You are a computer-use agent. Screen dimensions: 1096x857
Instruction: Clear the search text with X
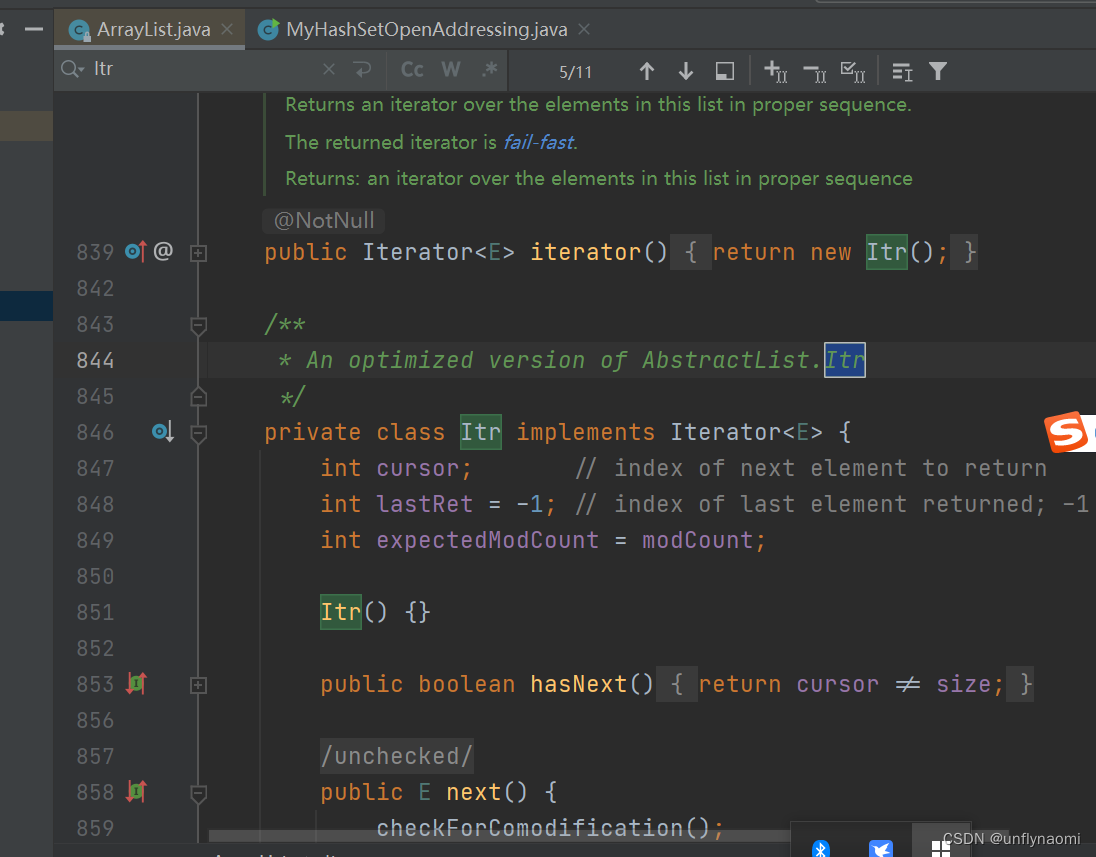point(329,69)
